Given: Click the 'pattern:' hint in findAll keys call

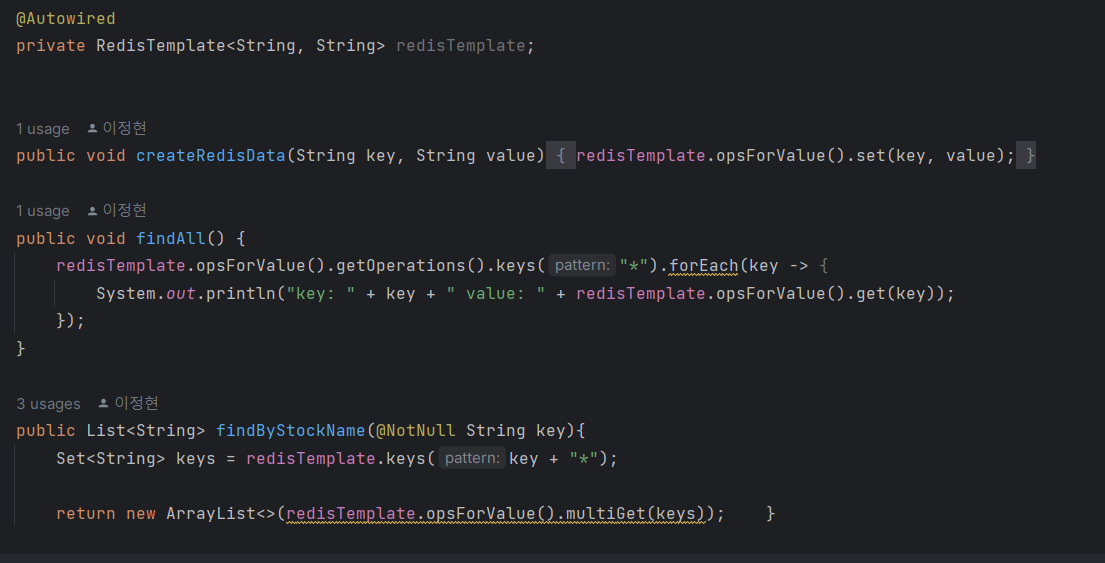Looking at the screenshot, I should point(582,266).
